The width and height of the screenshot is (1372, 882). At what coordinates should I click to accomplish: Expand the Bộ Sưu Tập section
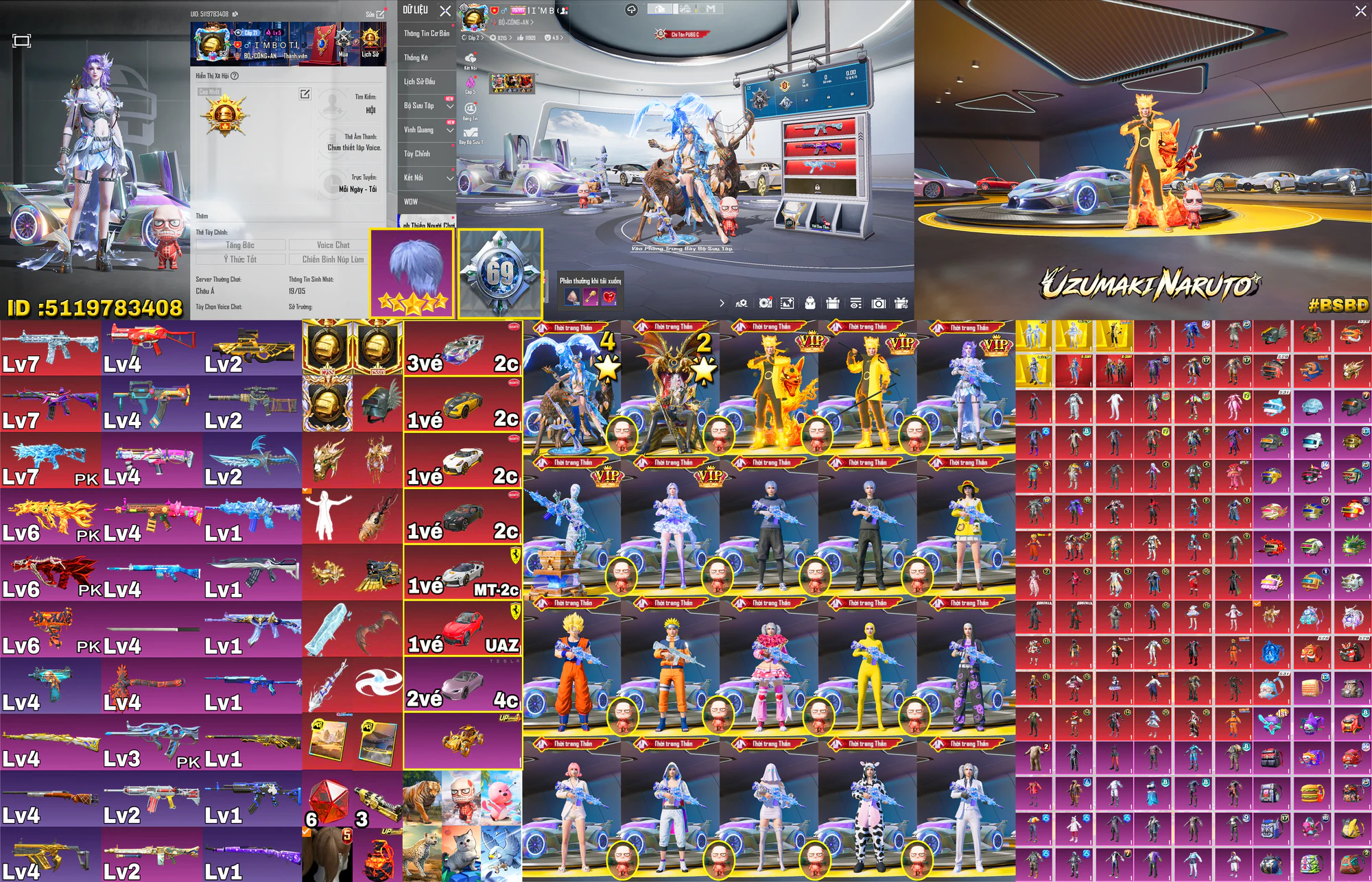pos(427,106)
